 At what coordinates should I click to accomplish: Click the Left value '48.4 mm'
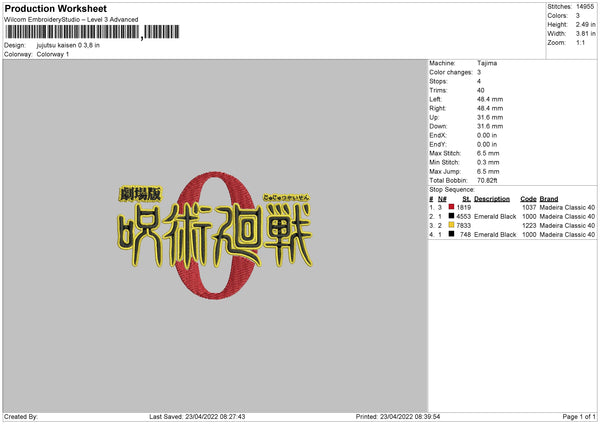(490, 99)
